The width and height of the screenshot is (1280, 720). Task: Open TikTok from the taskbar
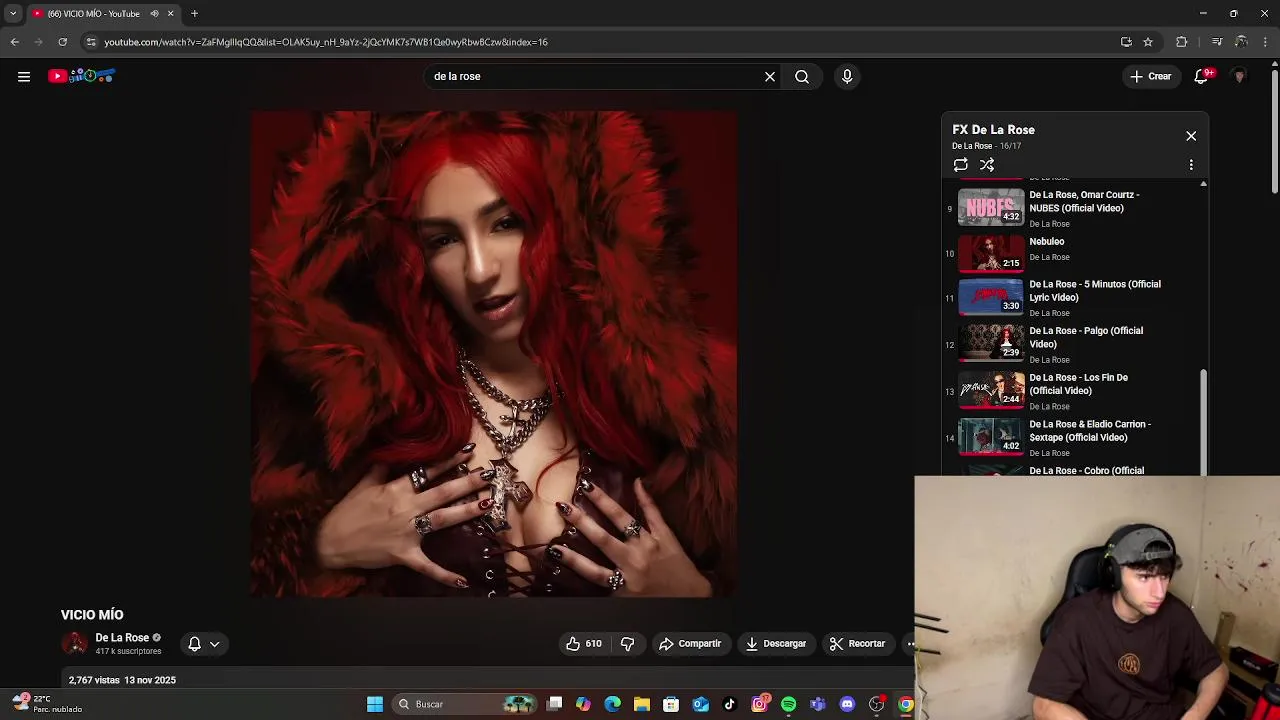729,704
